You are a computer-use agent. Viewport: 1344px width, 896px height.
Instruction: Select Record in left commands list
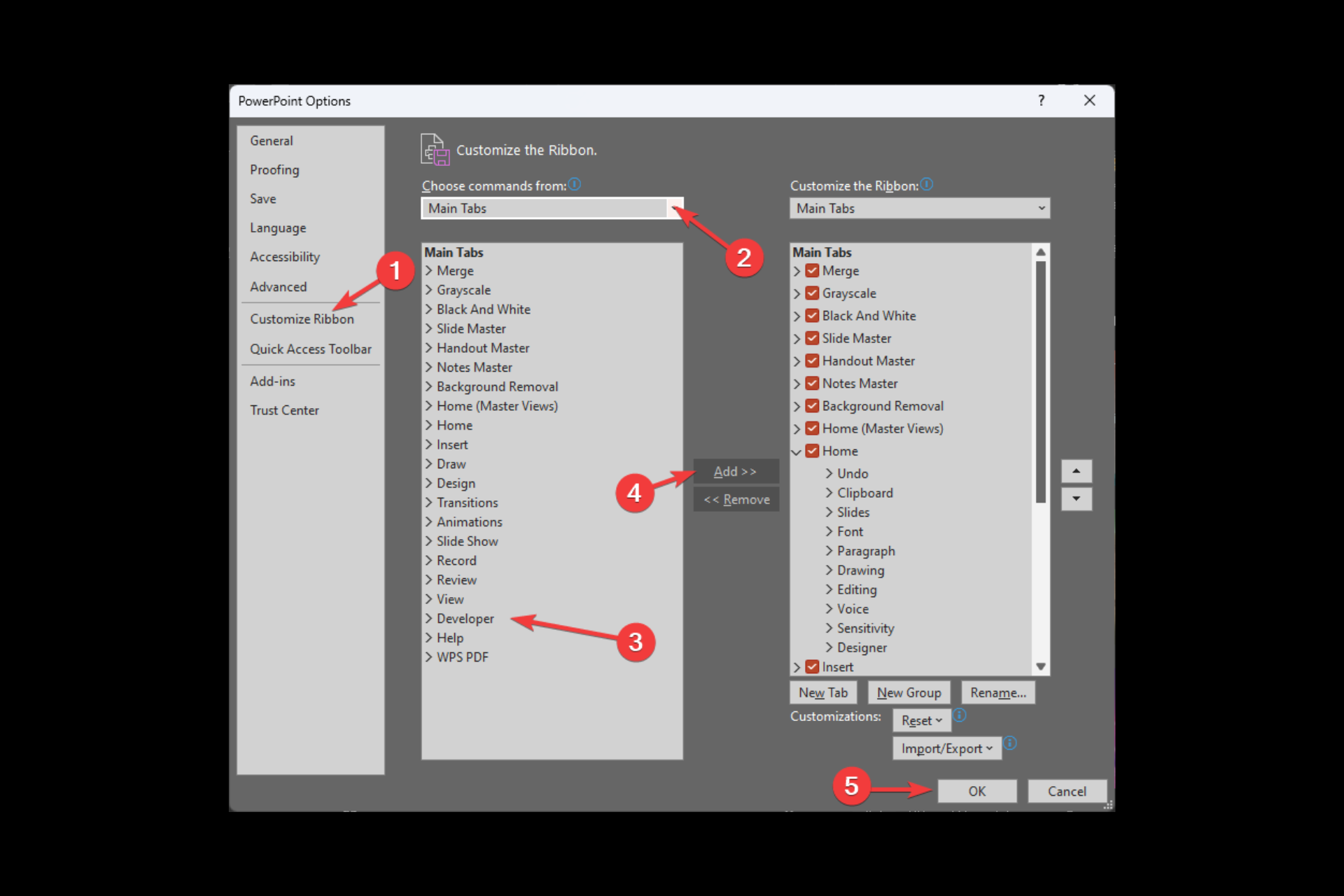tap(456, 561)
